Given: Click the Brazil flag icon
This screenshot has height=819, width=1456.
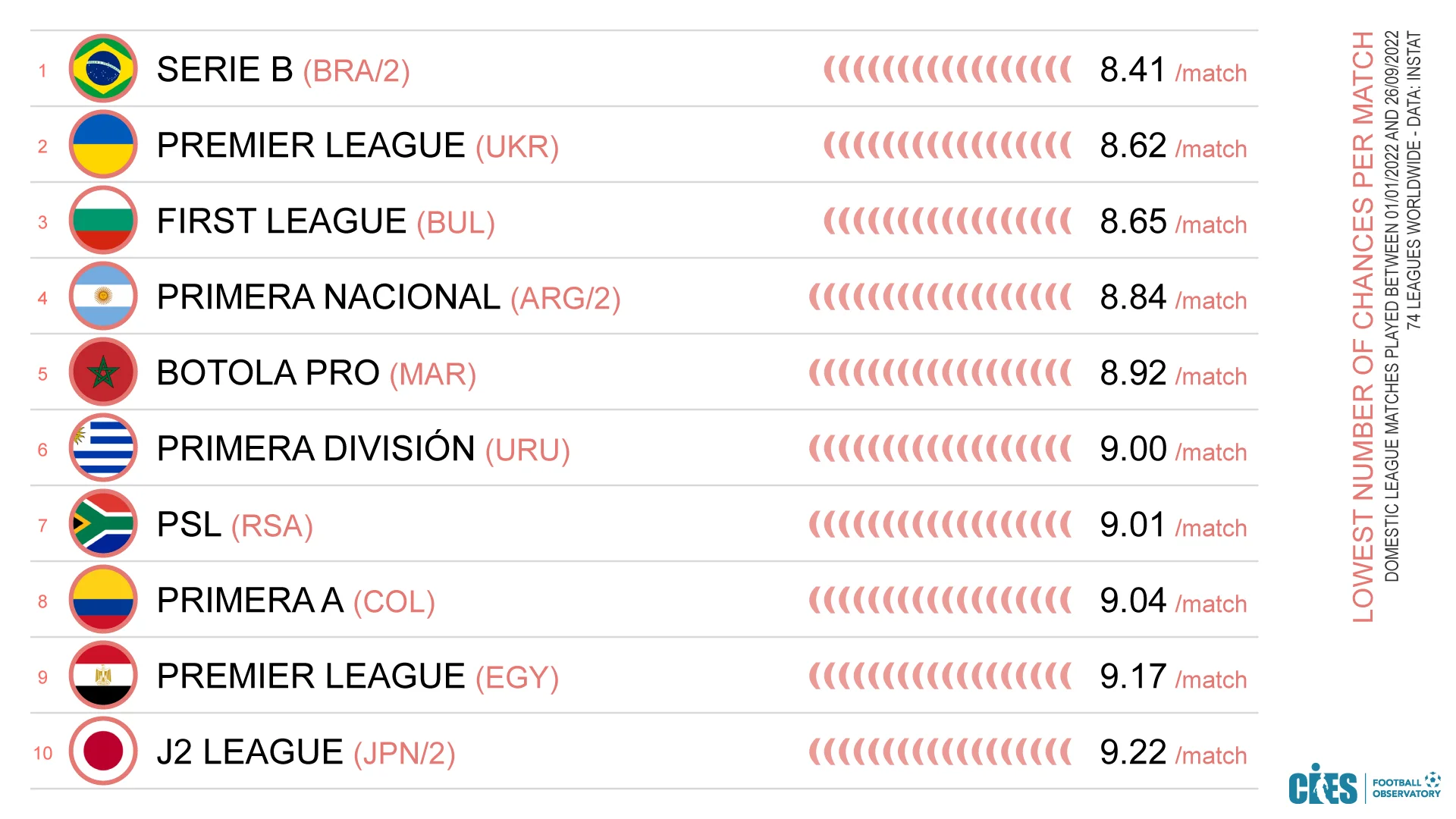Looking at the screenshot, I should (103, 69).
